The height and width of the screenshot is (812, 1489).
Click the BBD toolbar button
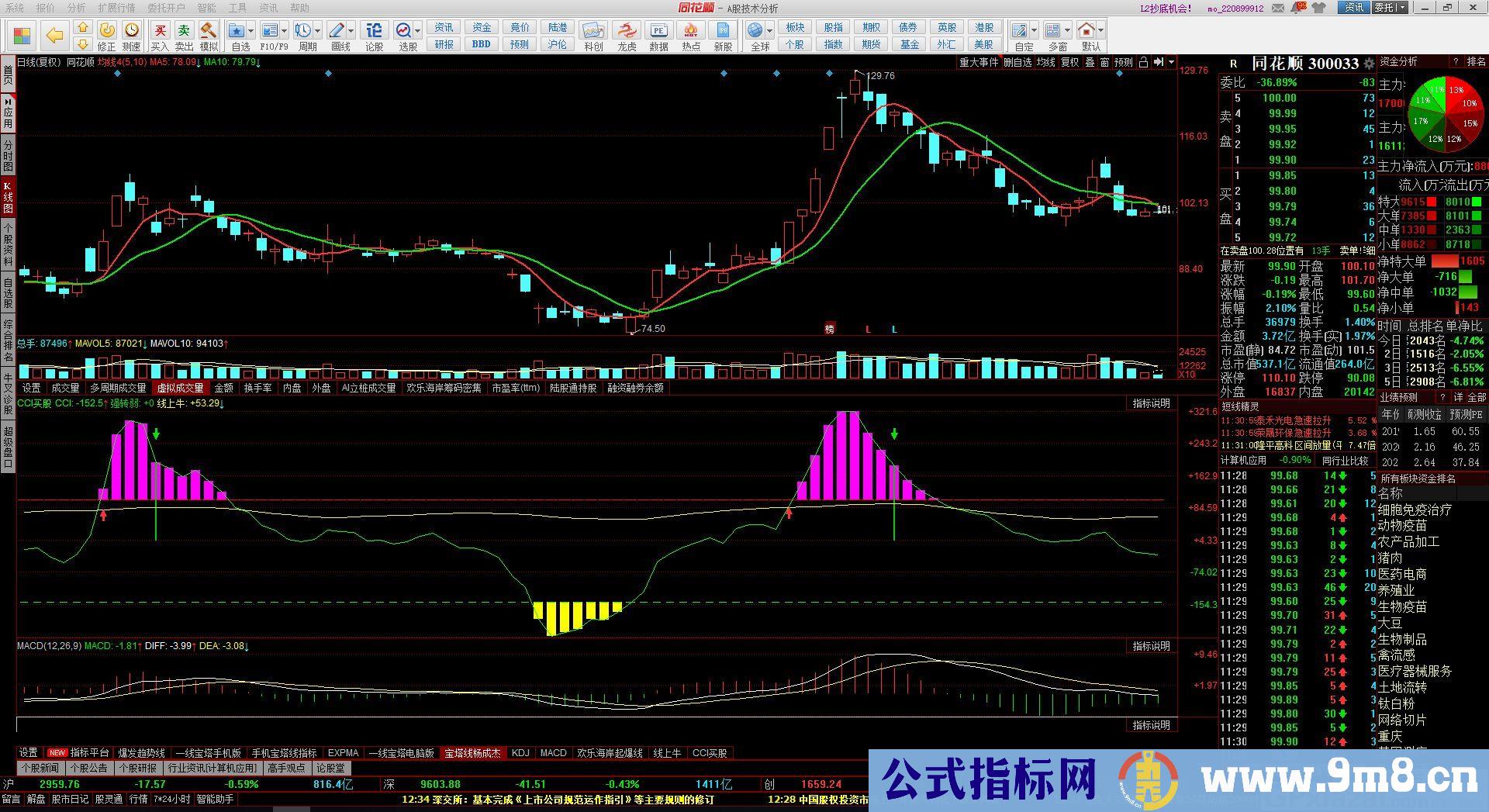pyautogui.click(x=481, y=44)
